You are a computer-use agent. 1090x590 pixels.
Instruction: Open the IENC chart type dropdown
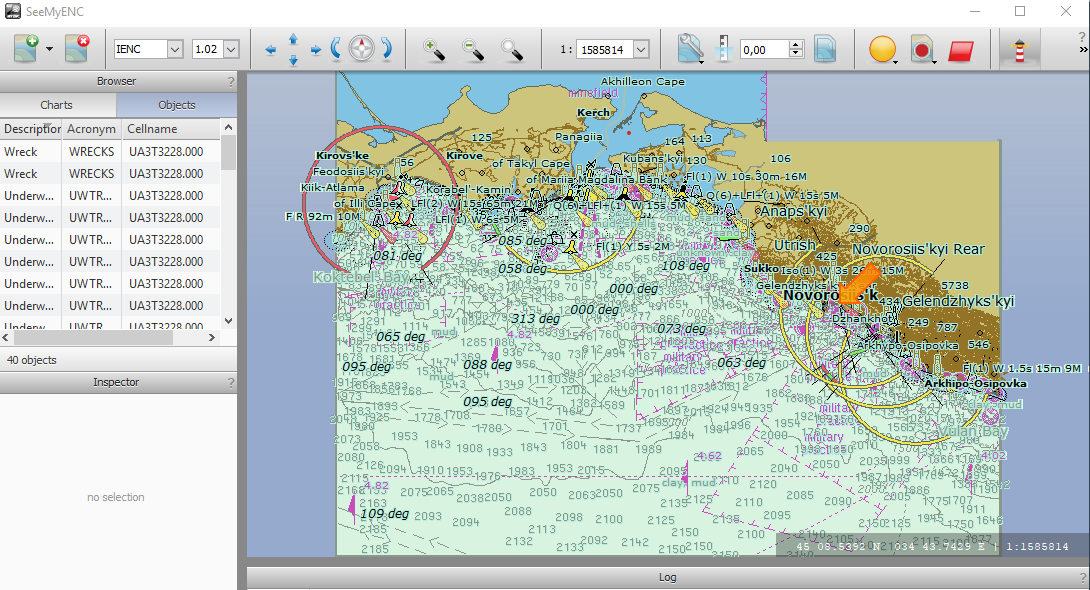[175, 49]
